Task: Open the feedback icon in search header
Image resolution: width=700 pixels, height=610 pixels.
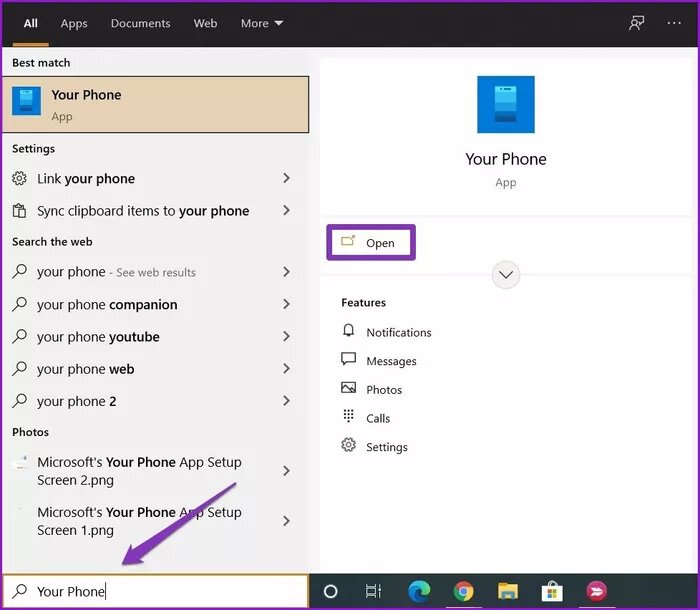Action: 636,23
